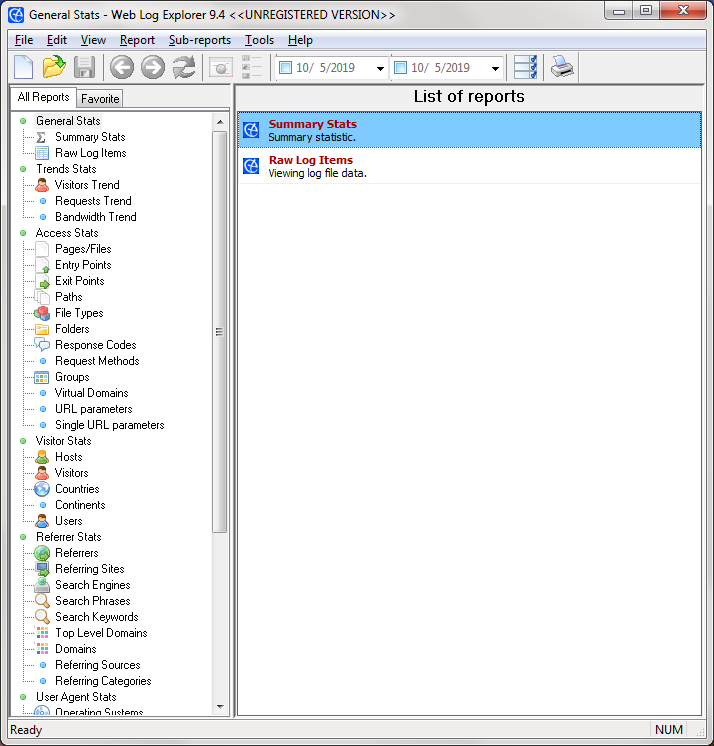
Task: Click the tree scrollbar down arrow
Action: point(220,707)
